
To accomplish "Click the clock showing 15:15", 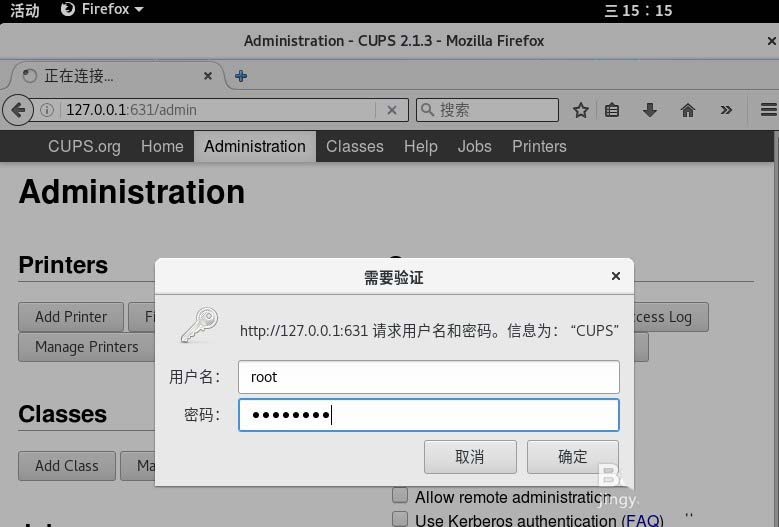I will click(638, 10).
